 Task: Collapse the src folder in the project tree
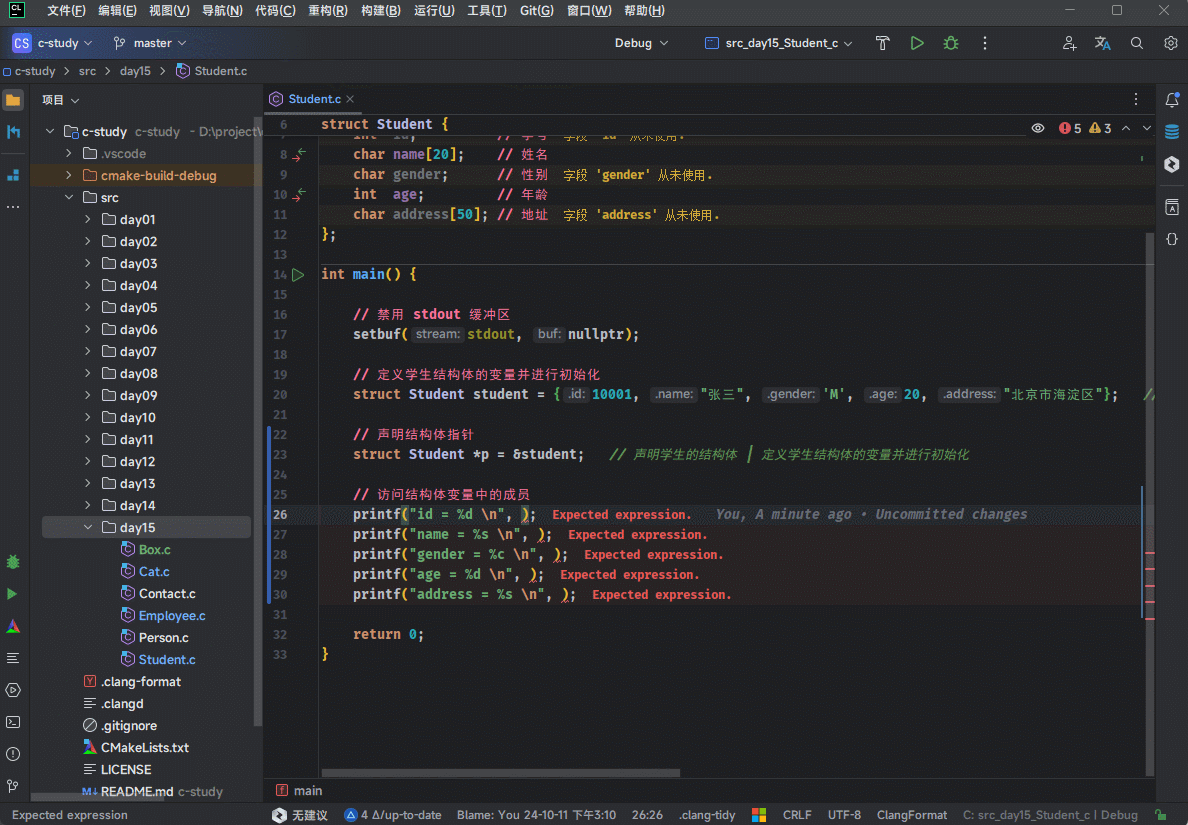pyautogui.click(x=69, y=198)
